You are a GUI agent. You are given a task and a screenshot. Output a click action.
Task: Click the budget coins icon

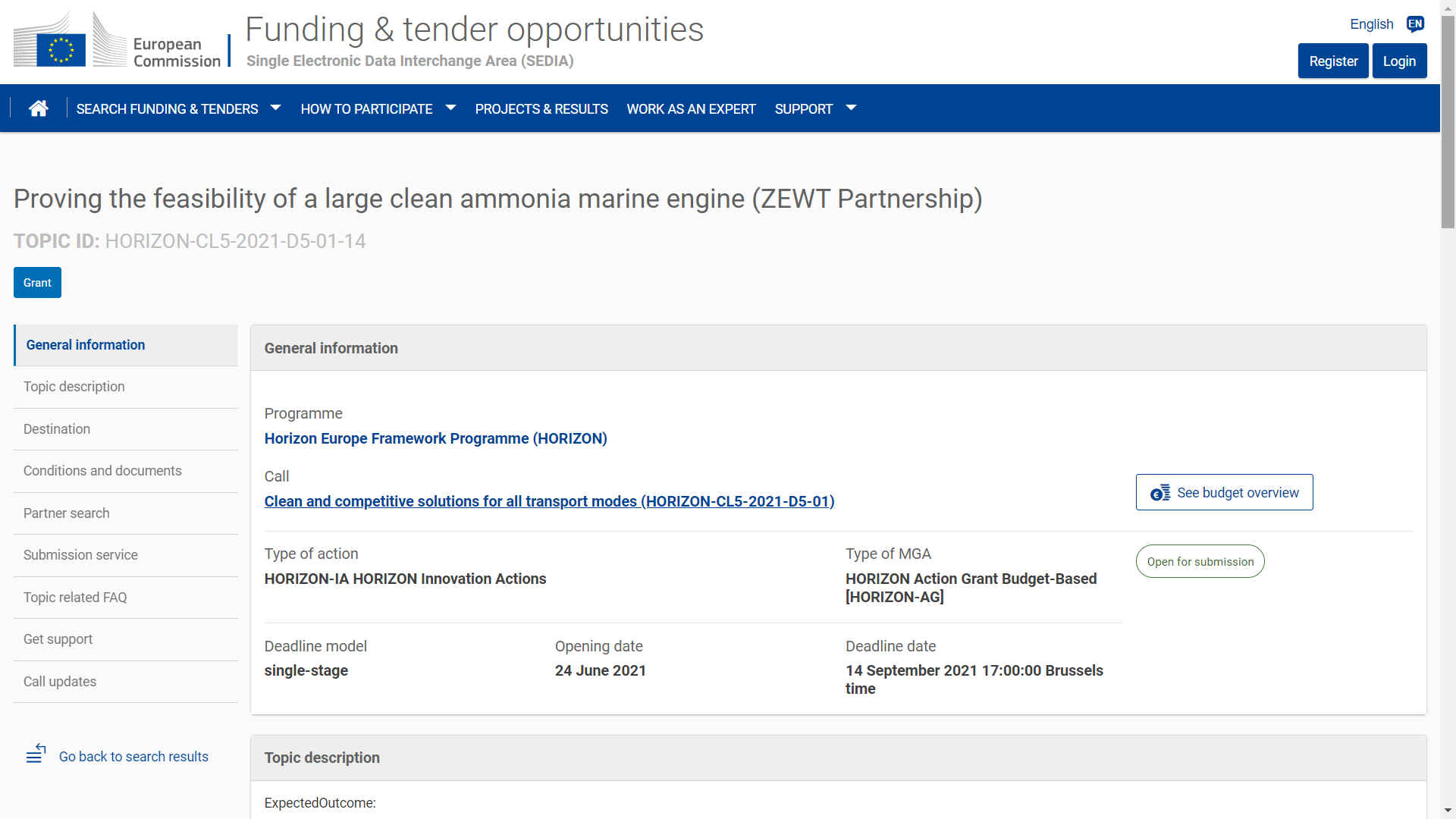pyautogui.click(x=1160, y=493)
